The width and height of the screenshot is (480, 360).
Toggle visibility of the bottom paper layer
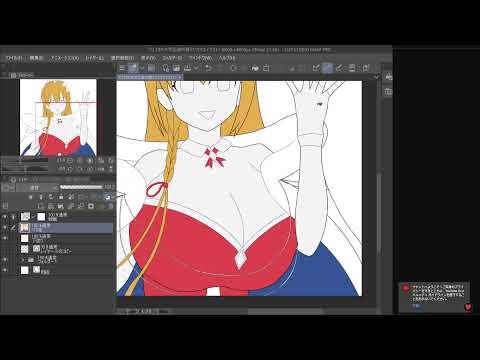click(5, 270)
